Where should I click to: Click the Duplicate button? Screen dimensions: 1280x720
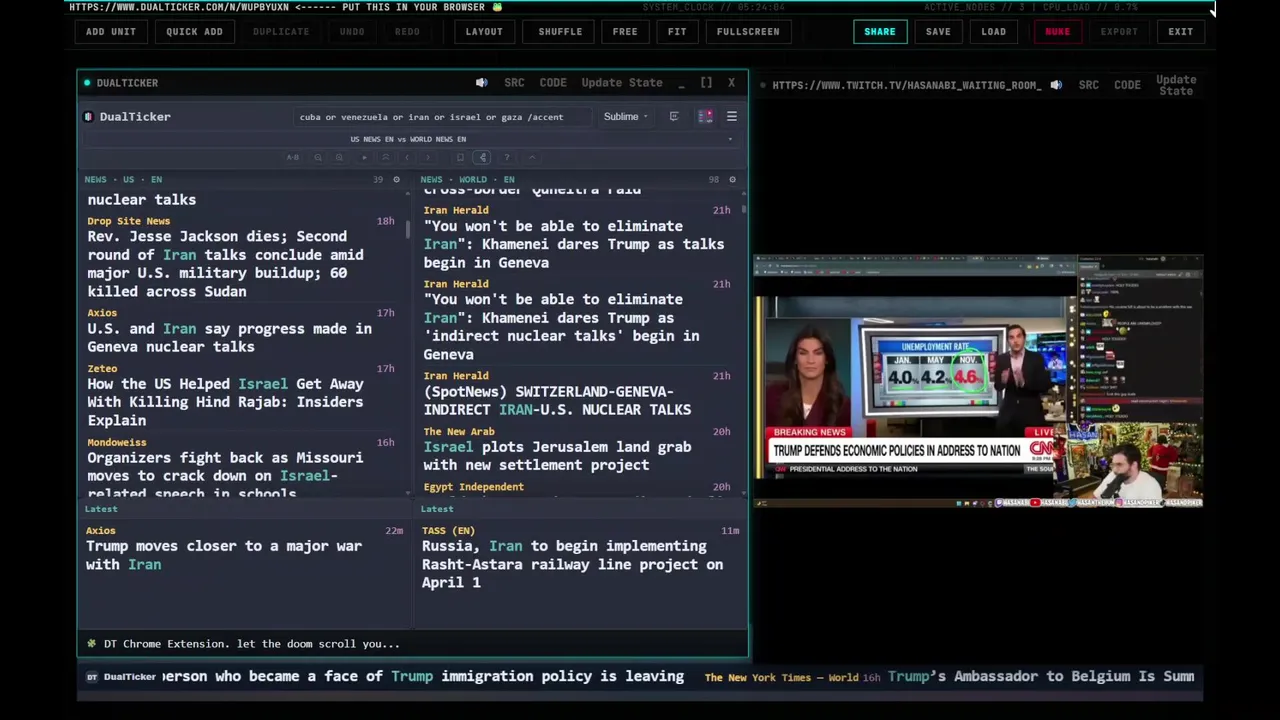(281, 32)
